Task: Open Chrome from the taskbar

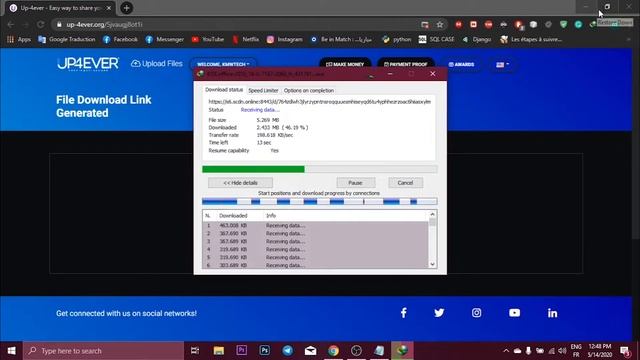Action: tap(333, 351)
